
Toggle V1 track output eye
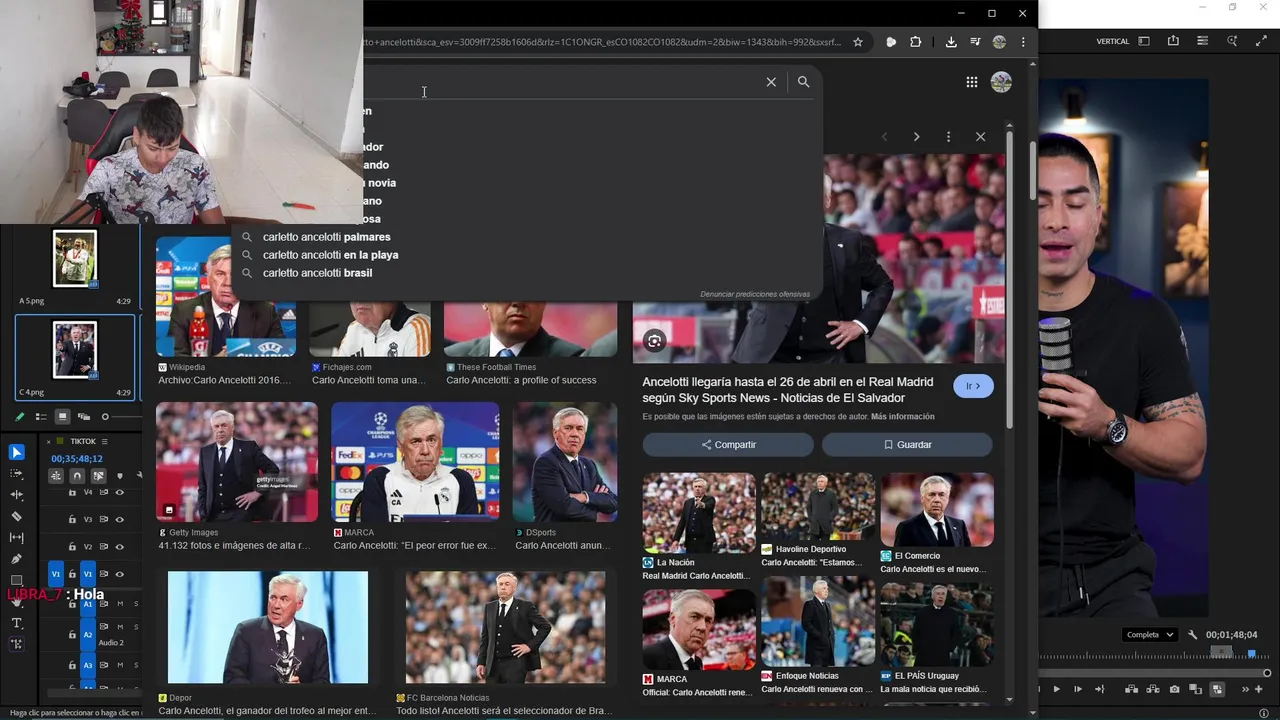[120, 574]
